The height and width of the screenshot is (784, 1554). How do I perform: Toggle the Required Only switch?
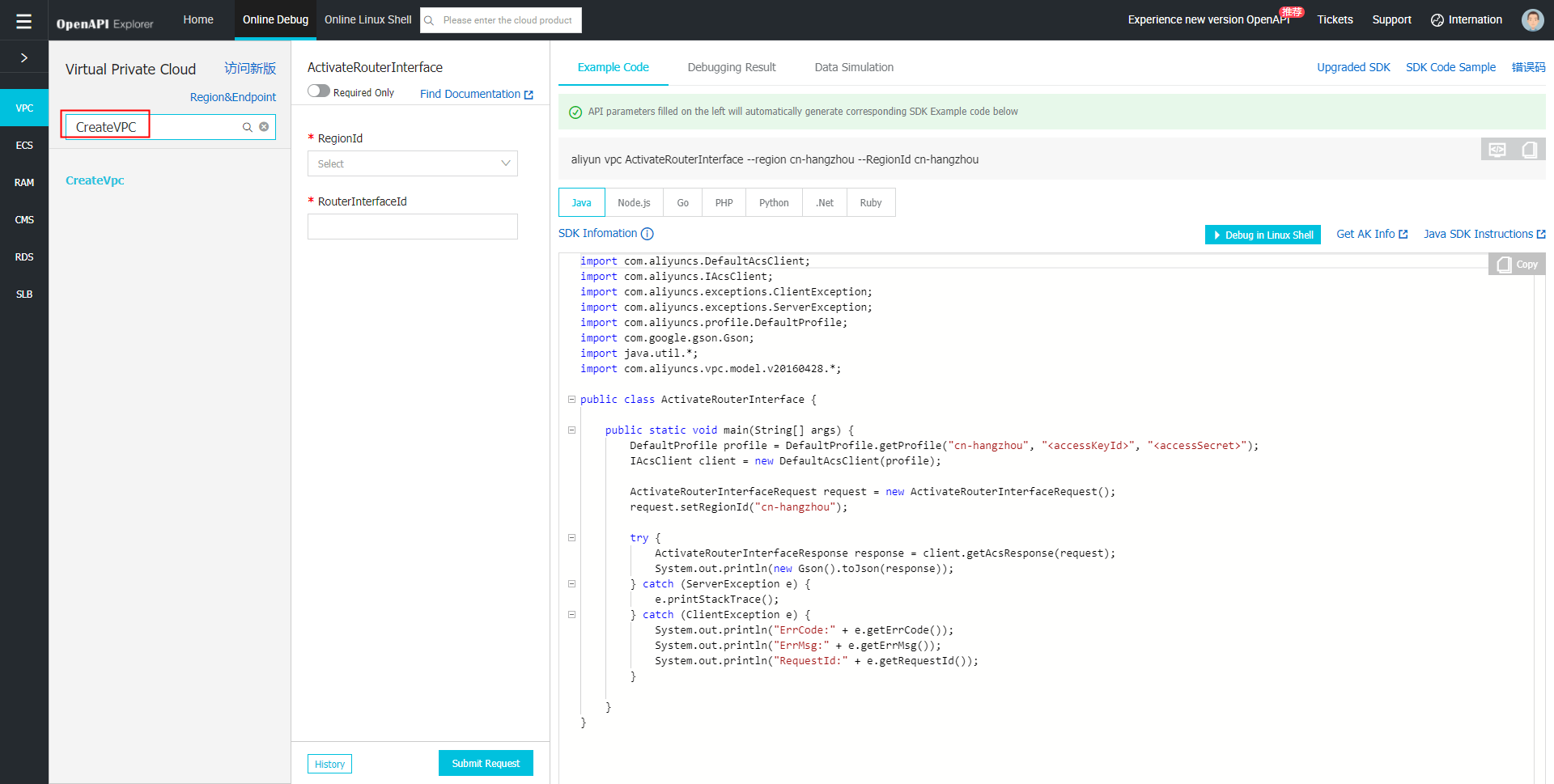point(319,91)
